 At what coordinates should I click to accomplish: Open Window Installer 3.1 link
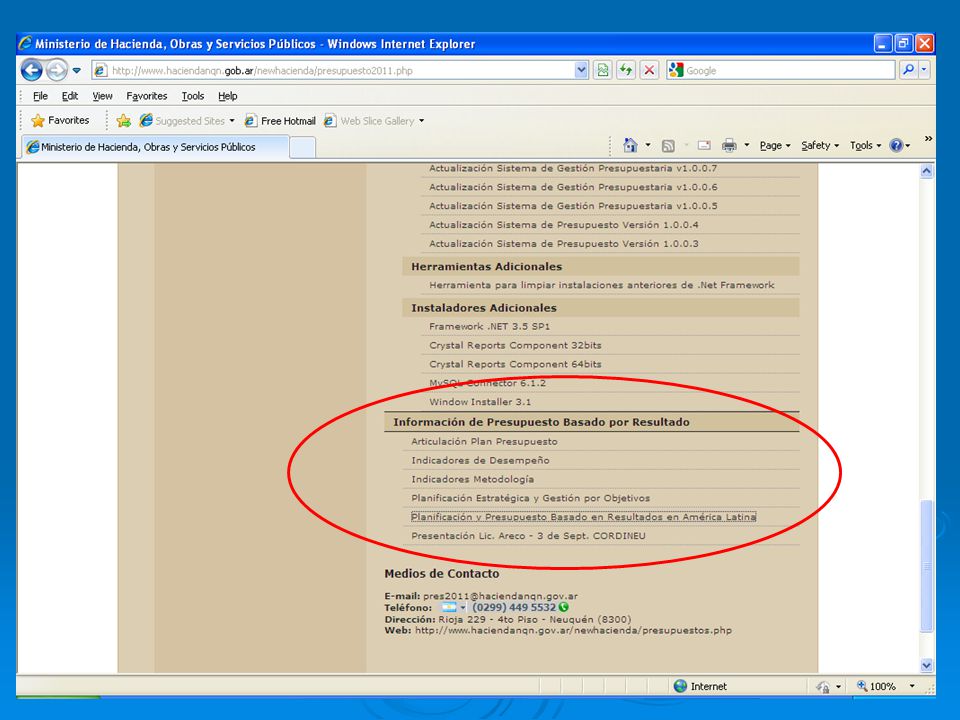coord(479,402)
